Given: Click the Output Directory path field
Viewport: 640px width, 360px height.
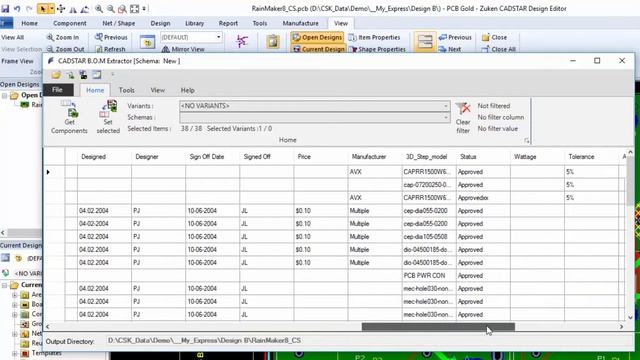Looking at the screenshot, I should 367,340.
